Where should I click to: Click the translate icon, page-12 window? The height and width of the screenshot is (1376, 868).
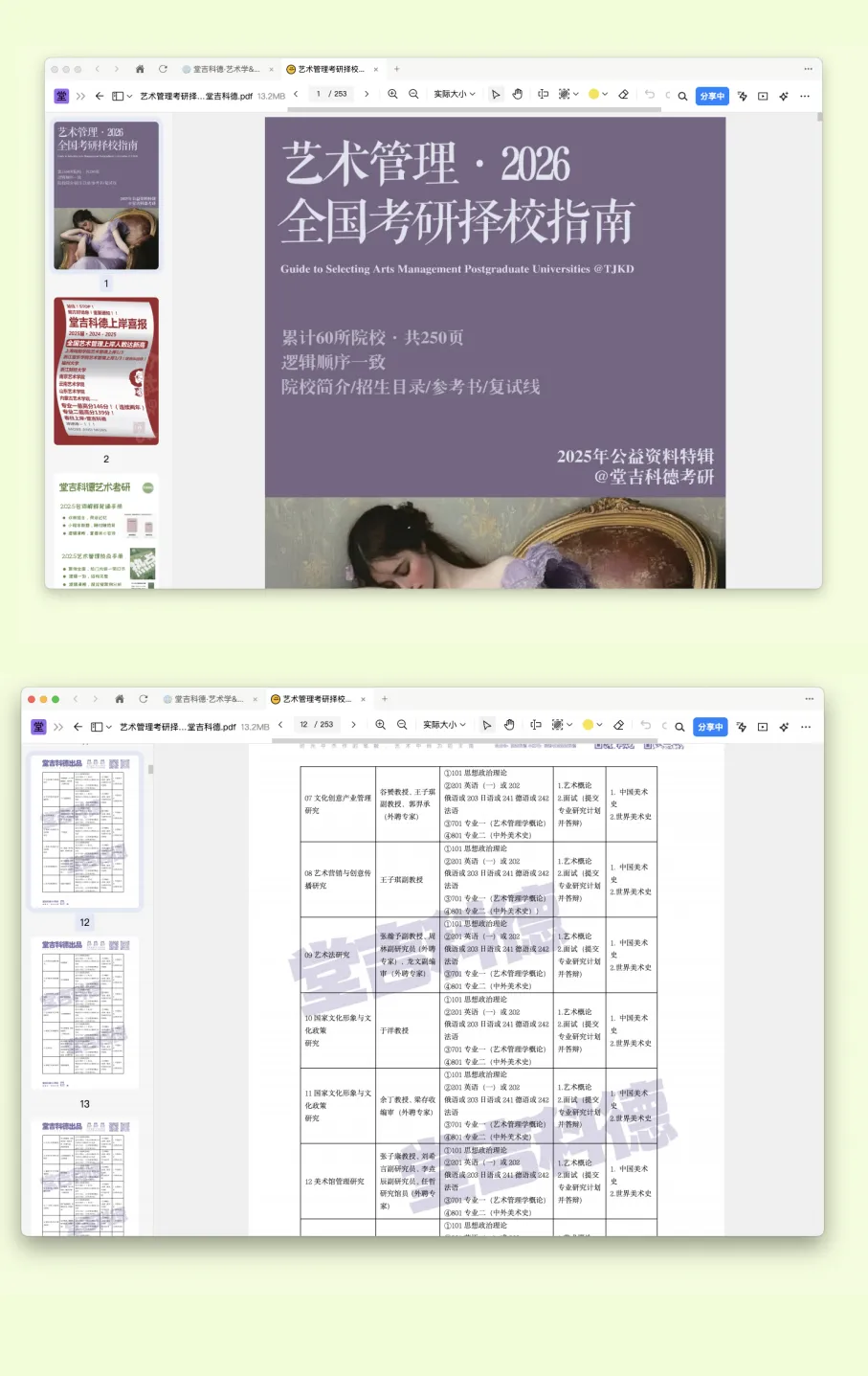[x=742, y=727]
